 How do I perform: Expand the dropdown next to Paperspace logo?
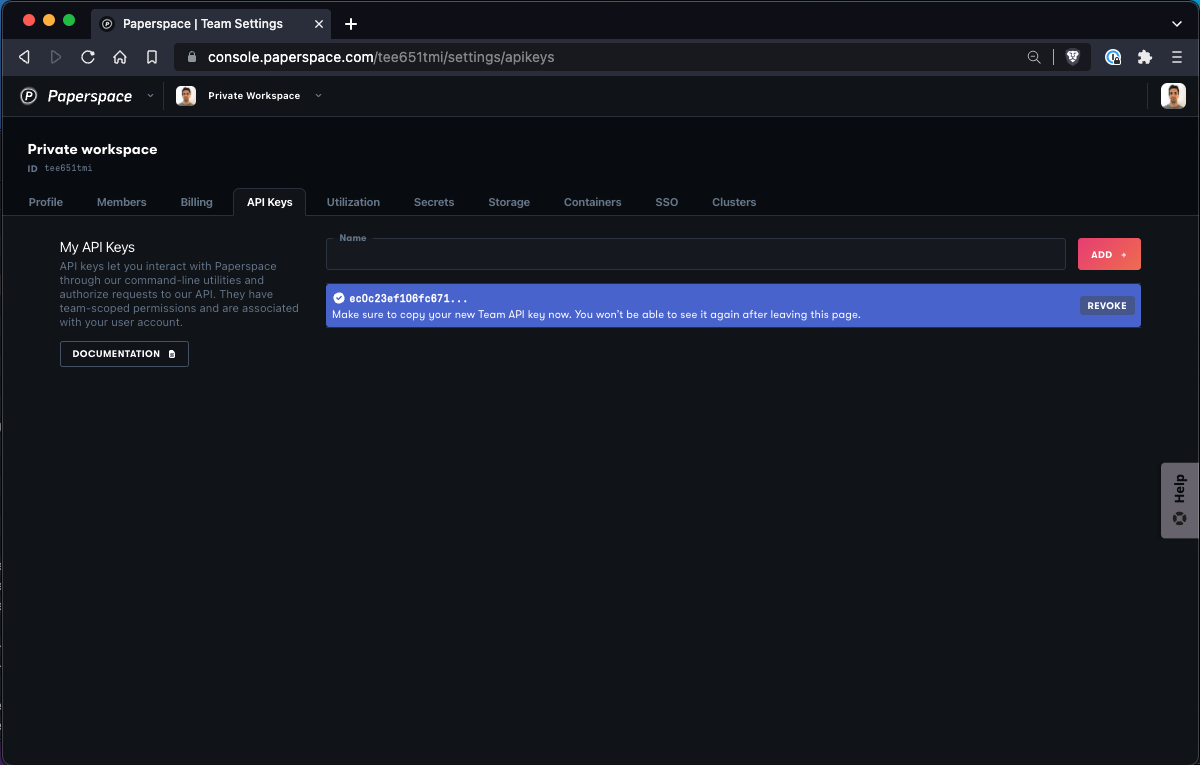150,96
